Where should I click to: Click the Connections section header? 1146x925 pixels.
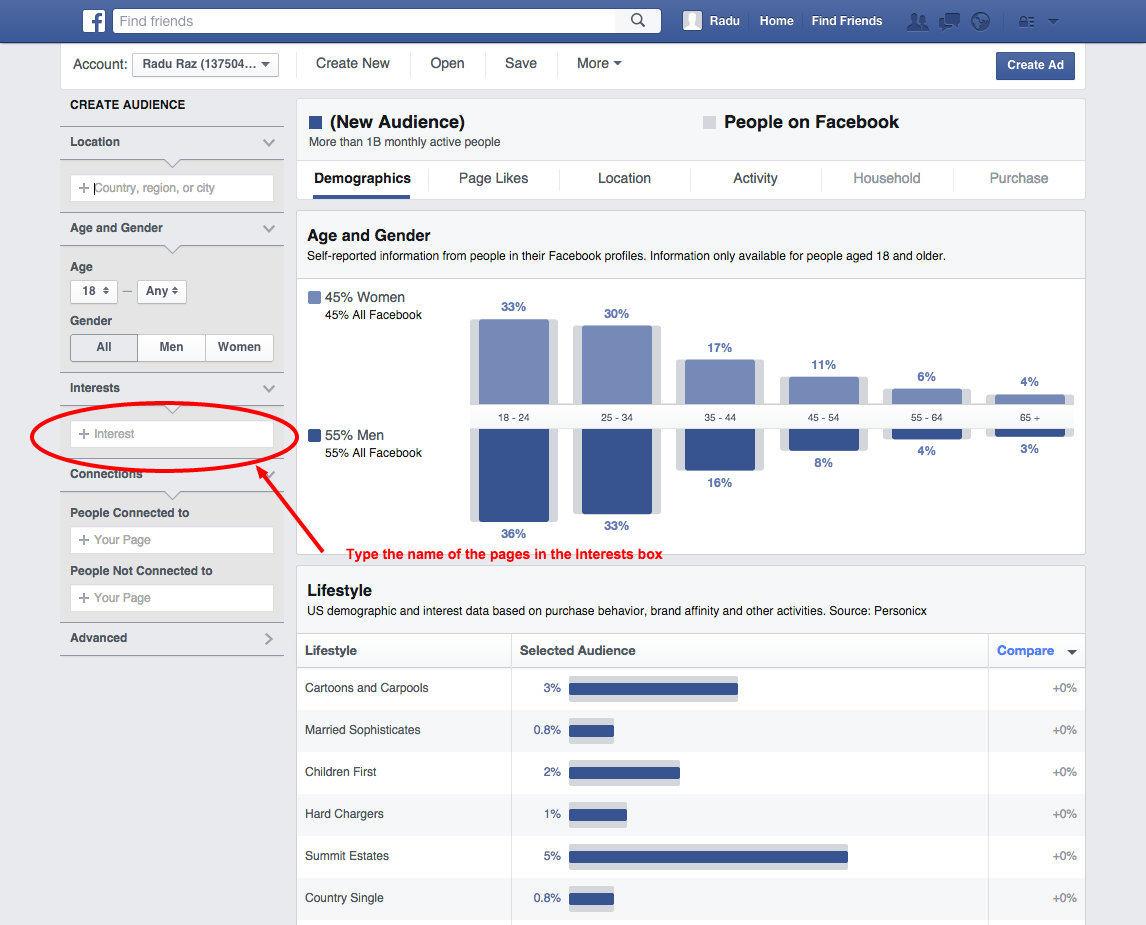click(x=172, y=474)
